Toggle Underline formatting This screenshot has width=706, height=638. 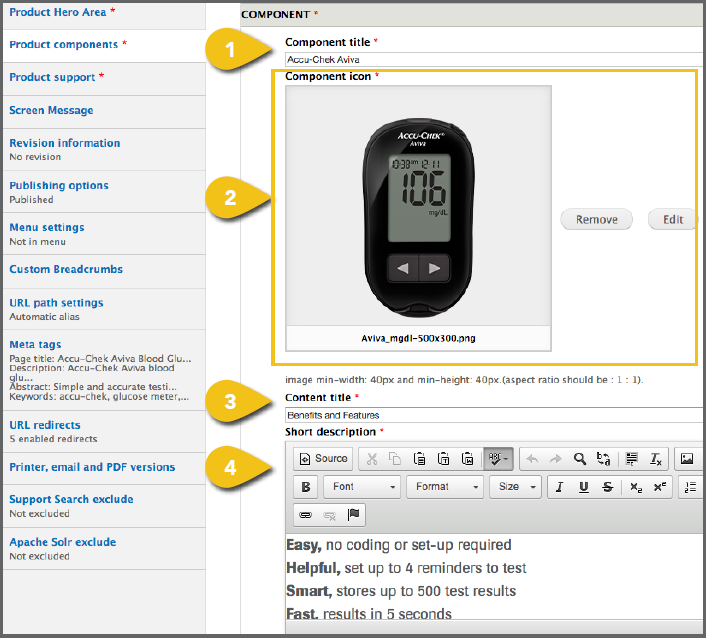(584, 487)
